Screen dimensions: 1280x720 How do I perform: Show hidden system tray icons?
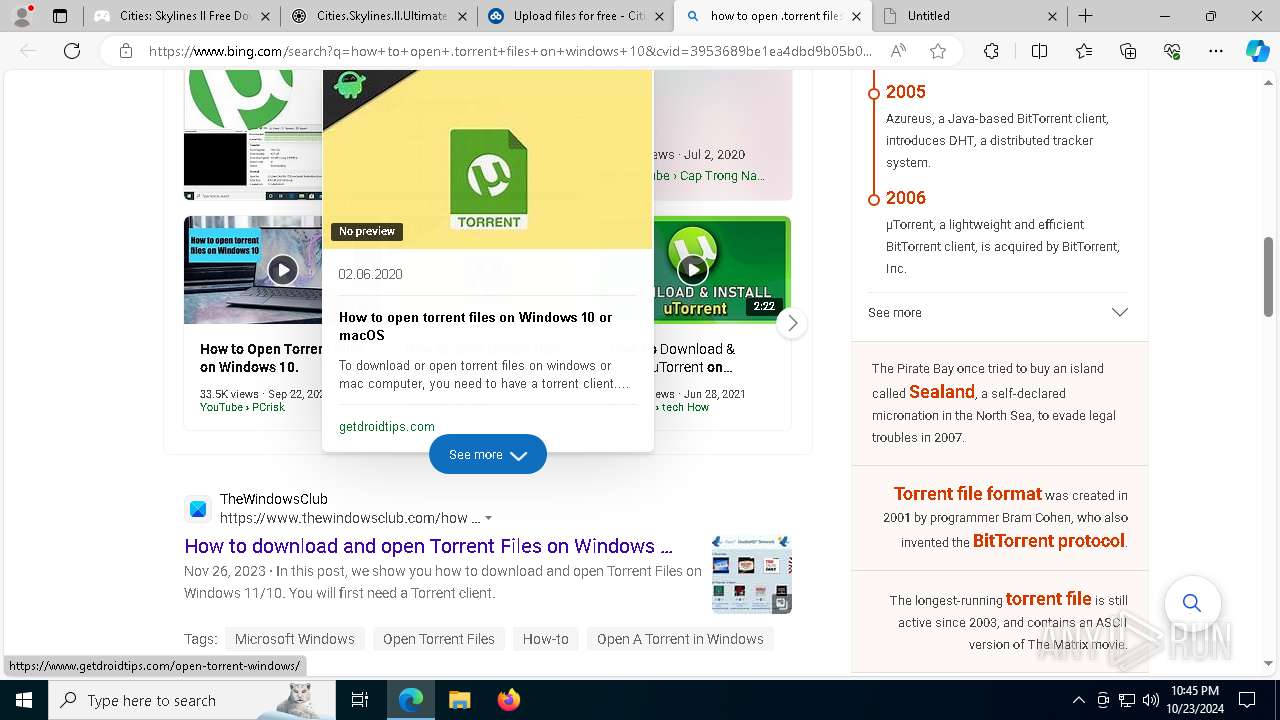tap(1078, 700)
